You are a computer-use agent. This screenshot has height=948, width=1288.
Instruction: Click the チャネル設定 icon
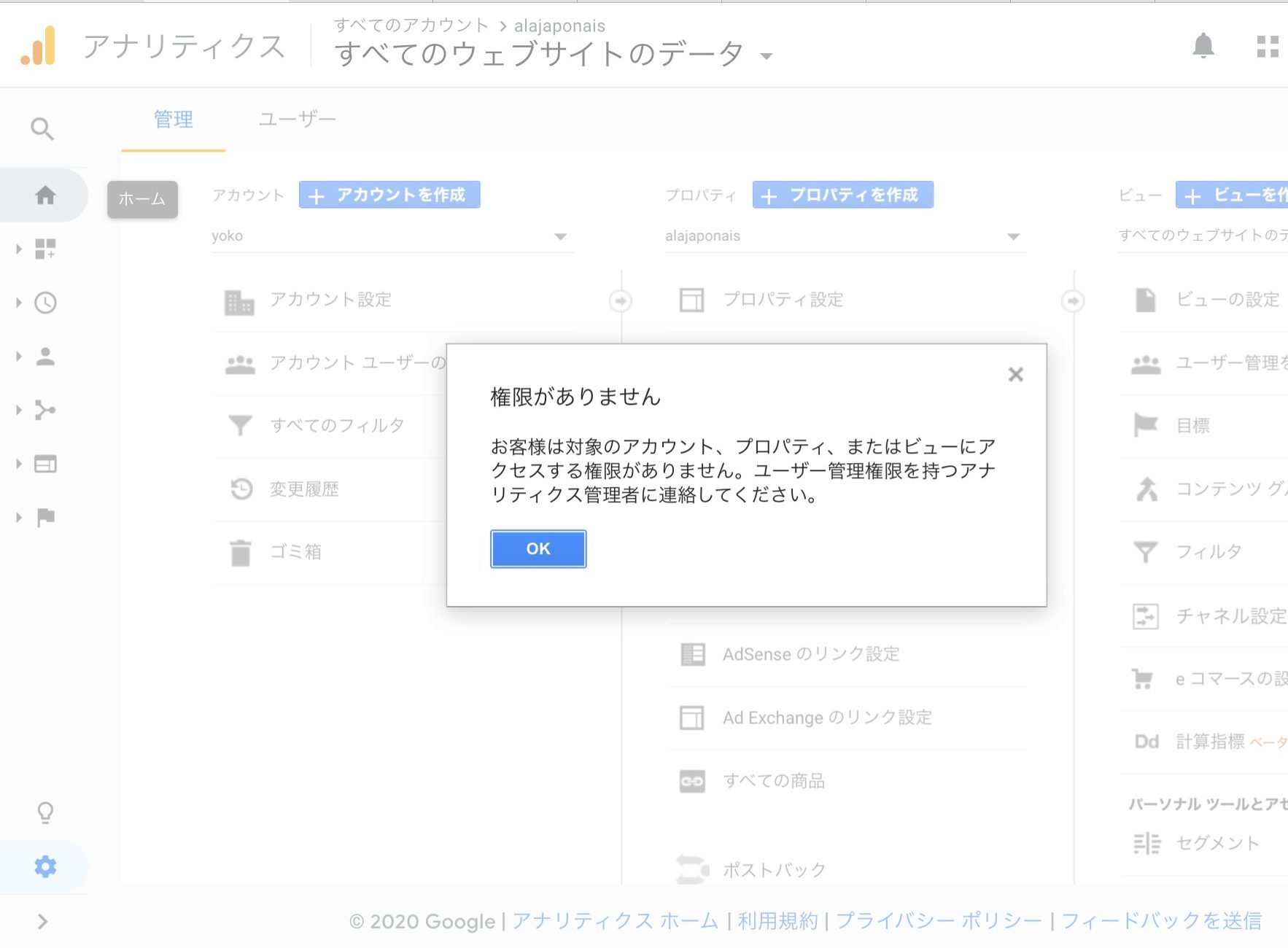coord(1145,616)
